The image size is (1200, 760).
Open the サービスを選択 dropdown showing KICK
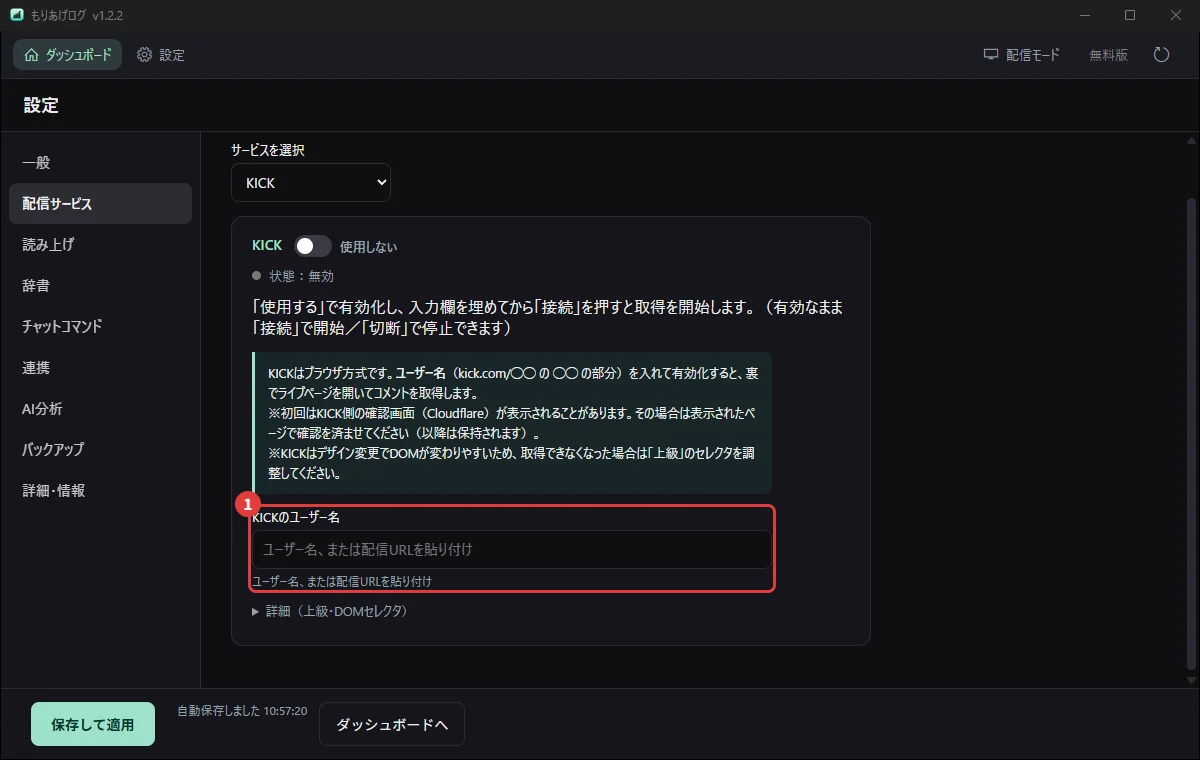pos(311,183)
